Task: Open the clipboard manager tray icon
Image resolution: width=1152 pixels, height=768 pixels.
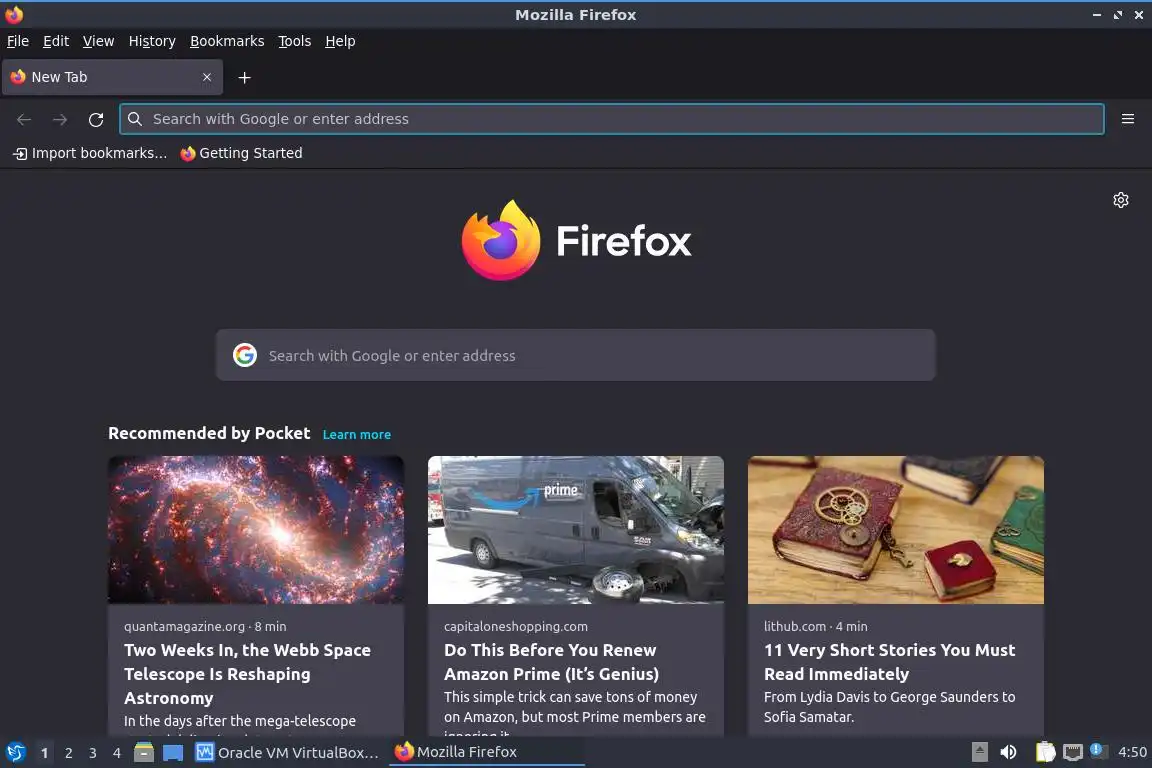Action: [1045, 752]
